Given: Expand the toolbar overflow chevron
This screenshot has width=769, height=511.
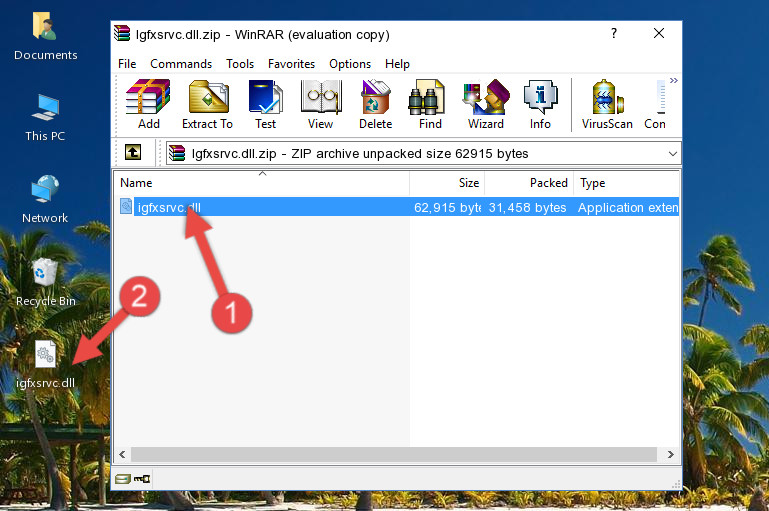Looking at the screenshot, I should click(673, 81).
